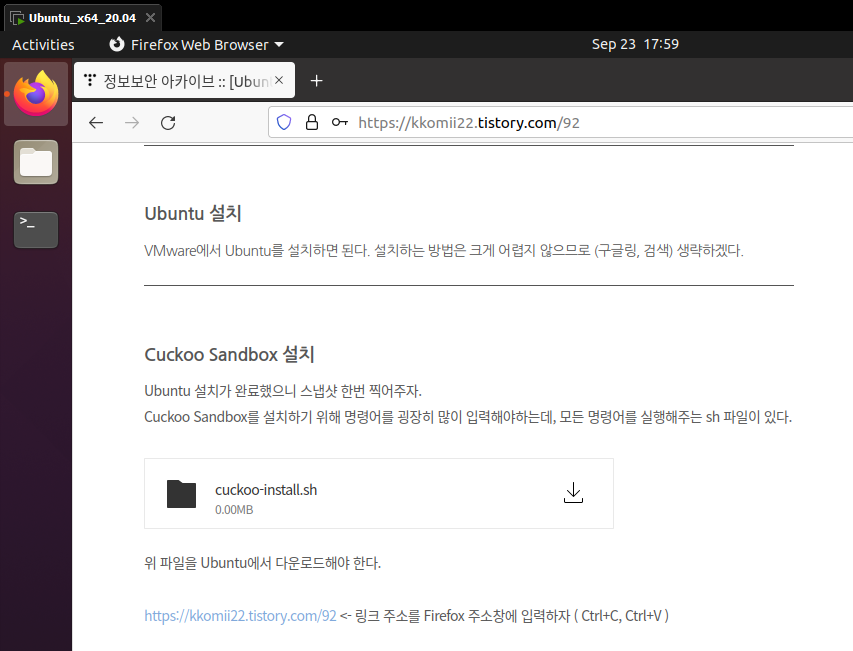Screen dimensions: 853x651
Task: Open the Firefox Web Browser app menu
Action: [196, 45]
